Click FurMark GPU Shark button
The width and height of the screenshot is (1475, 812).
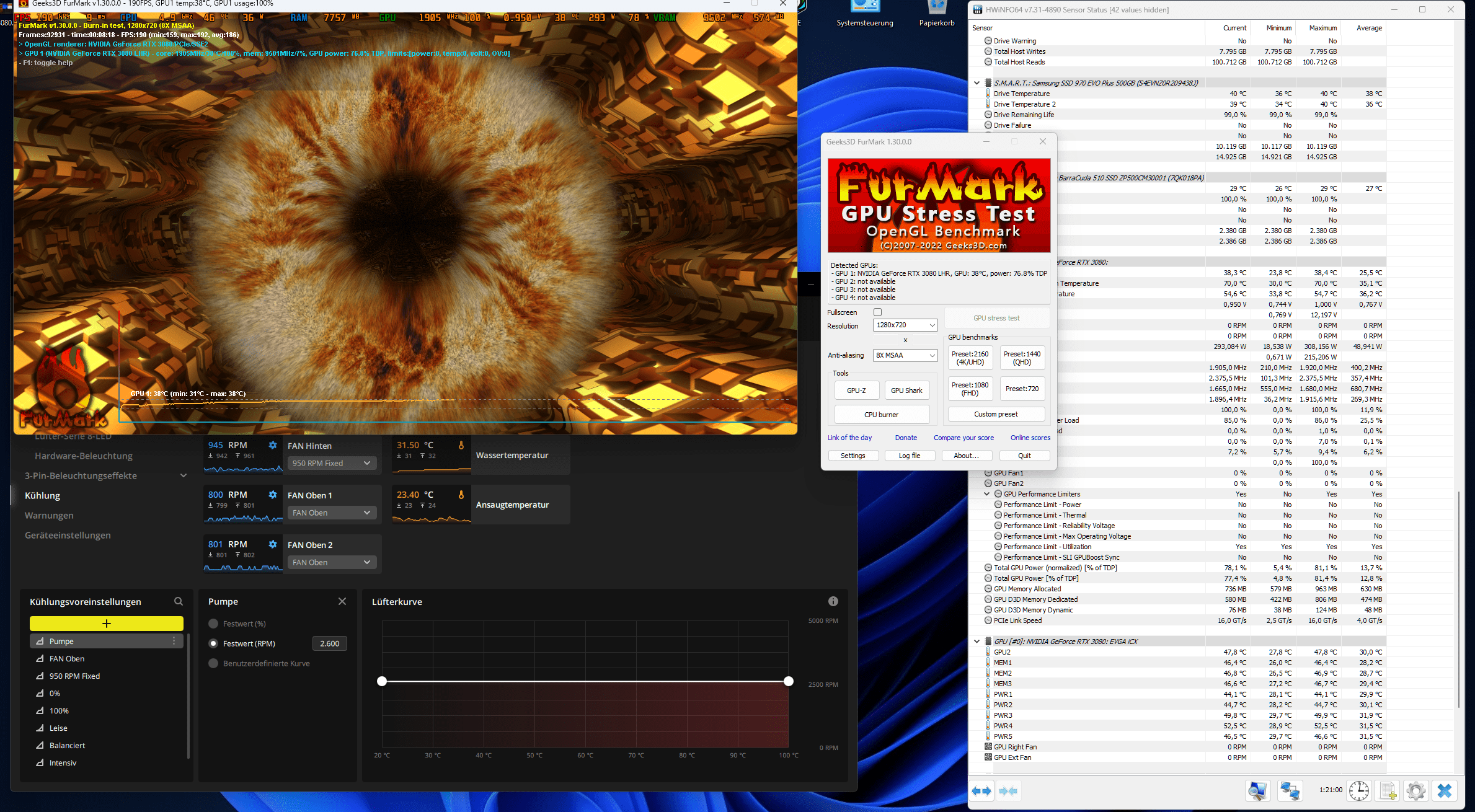click(906, 391)
